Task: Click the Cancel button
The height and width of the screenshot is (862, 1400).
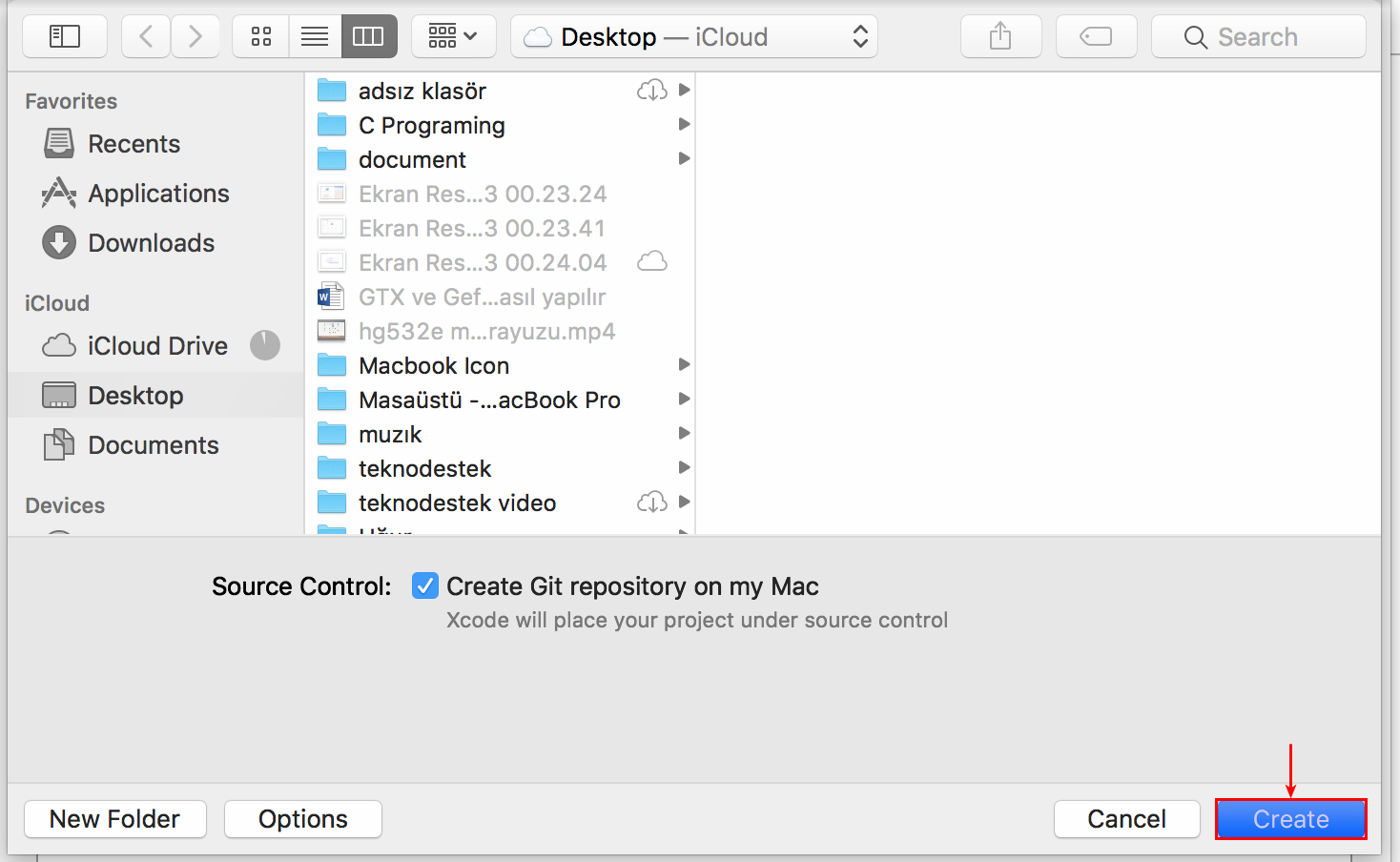Action: (x=1126, y=819)
